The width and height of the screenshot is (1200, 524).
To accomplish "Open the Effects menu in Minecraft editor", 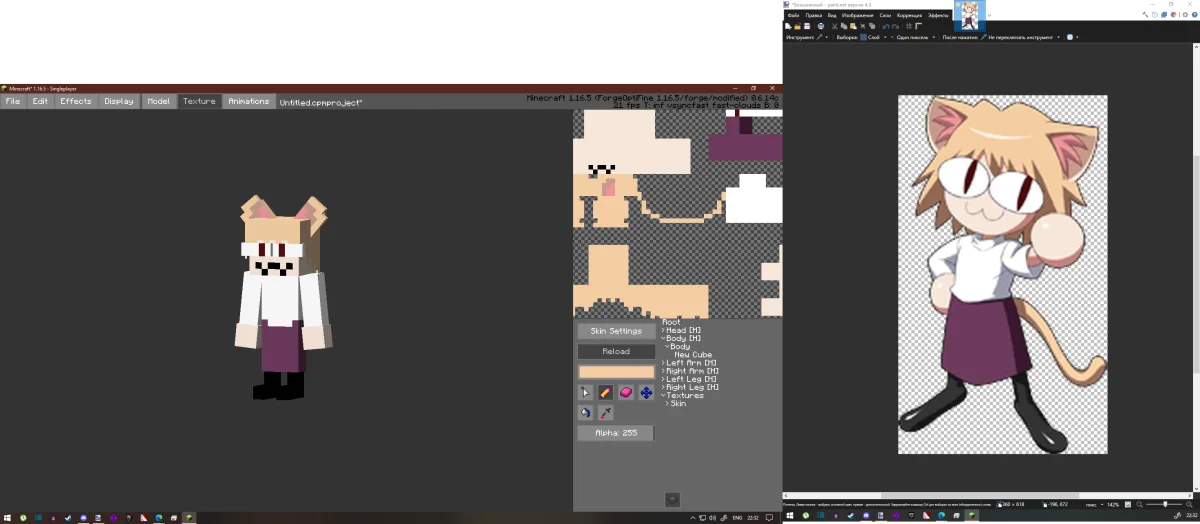I will coord(76,101).
